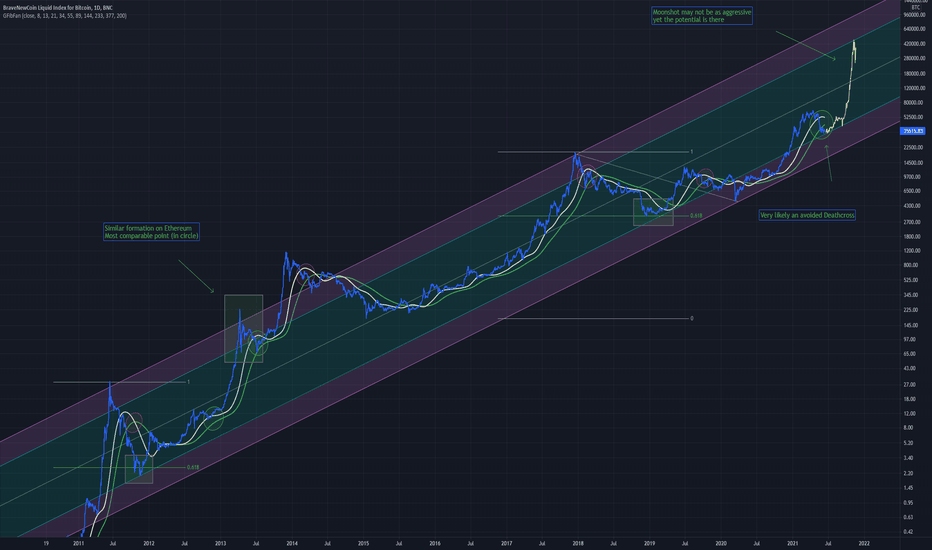Click the 1200.00 price axis label
932x550 pixels.
[912, 250]
